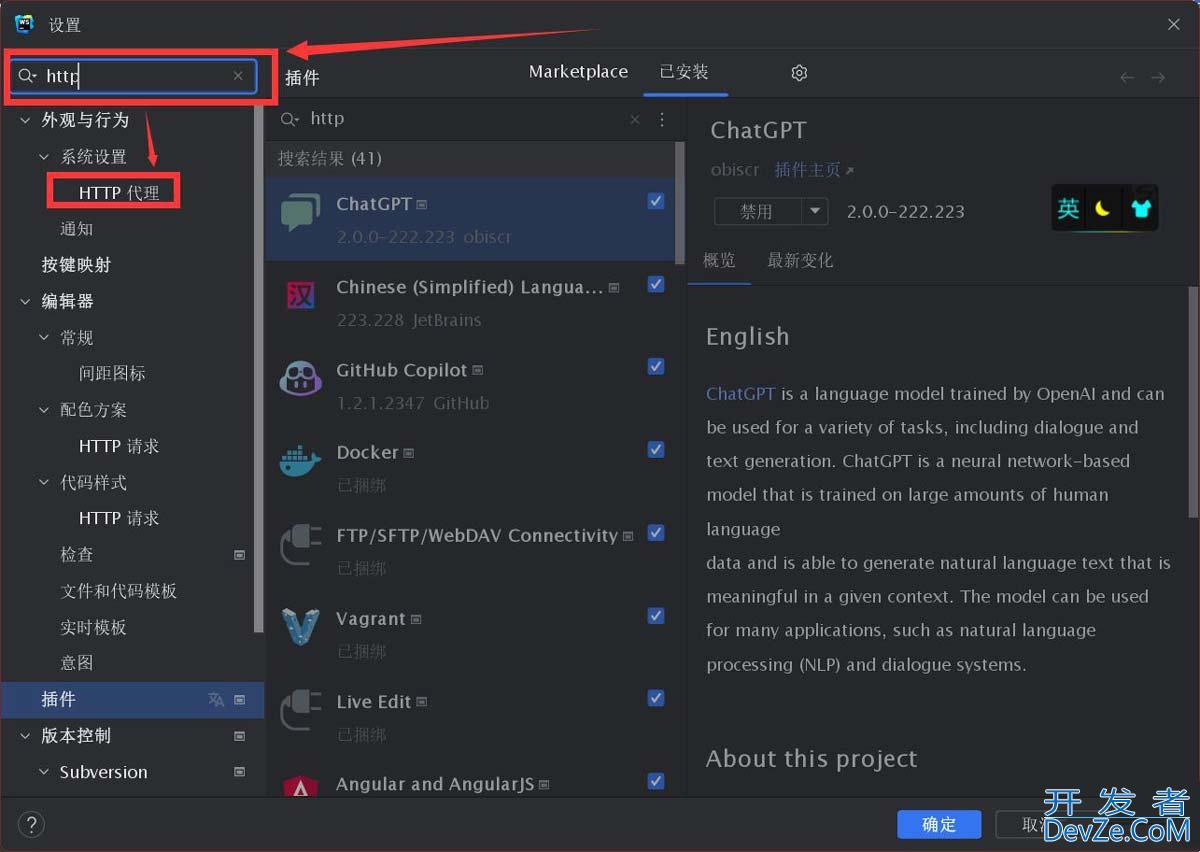Click the FTP/SFTP/WebDAV plug icon
The height and width of the screenshot is (852, 1200).
(300, 545)
